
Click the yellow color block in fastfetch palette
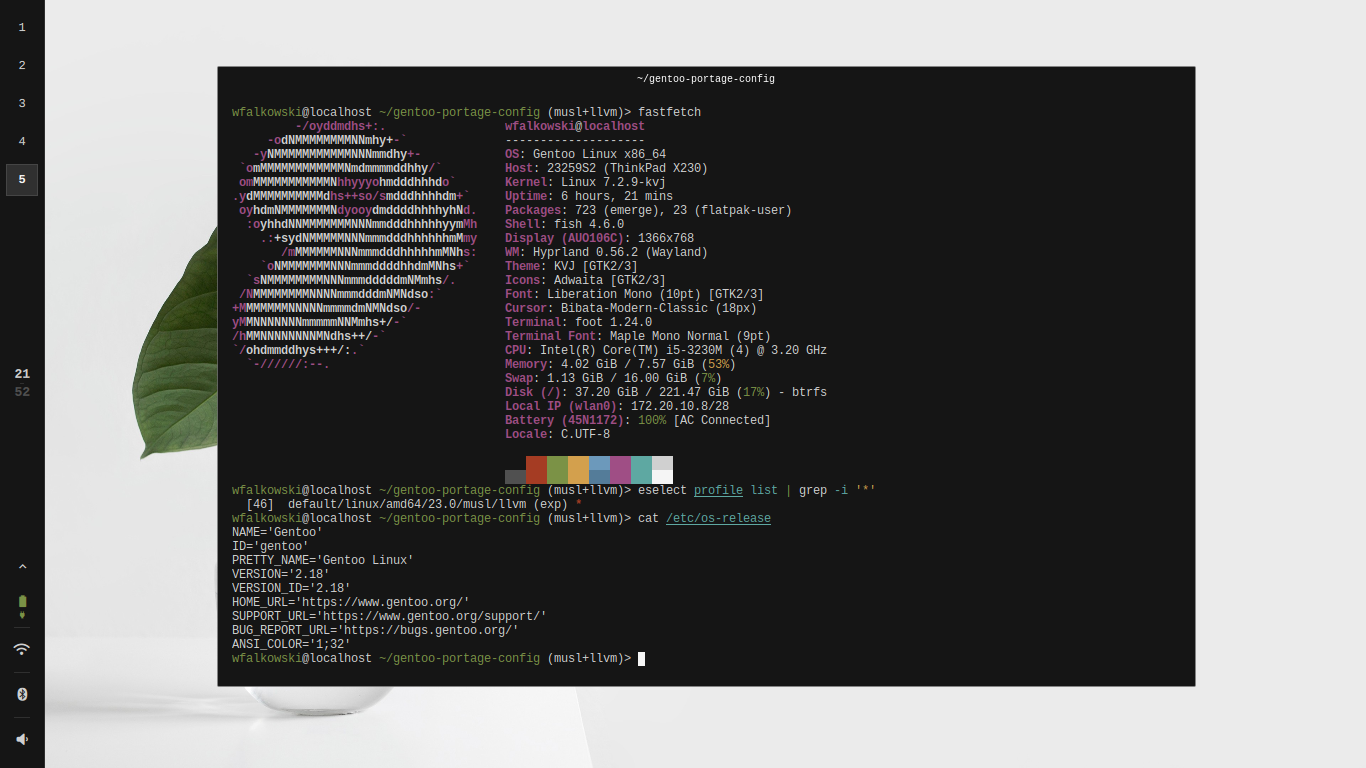pyautogui.click(x=578, y=470)
